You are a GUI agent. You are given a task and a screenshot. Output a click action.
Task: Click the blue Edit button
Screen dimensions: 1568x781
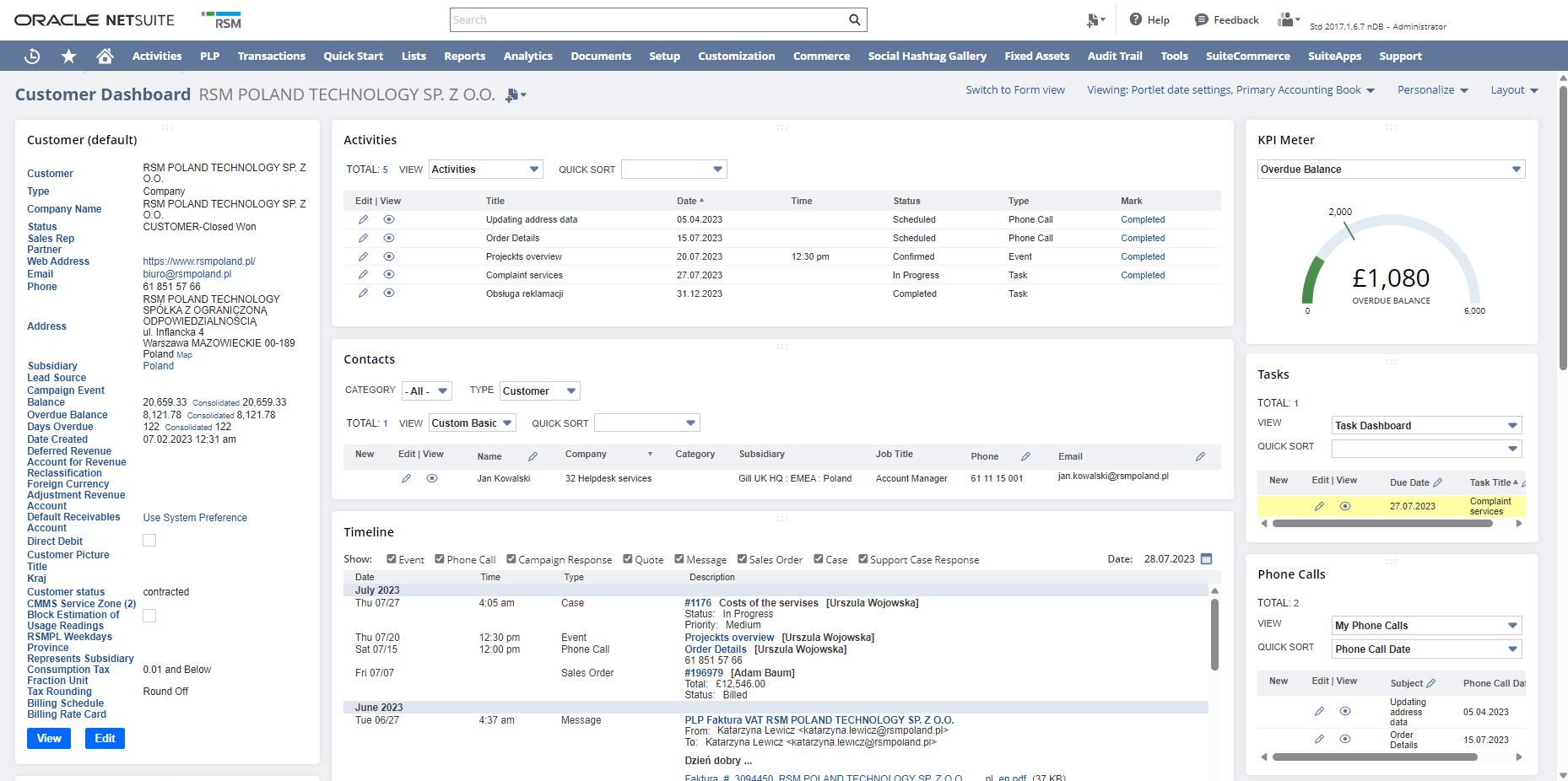click(x=105, y=738)
